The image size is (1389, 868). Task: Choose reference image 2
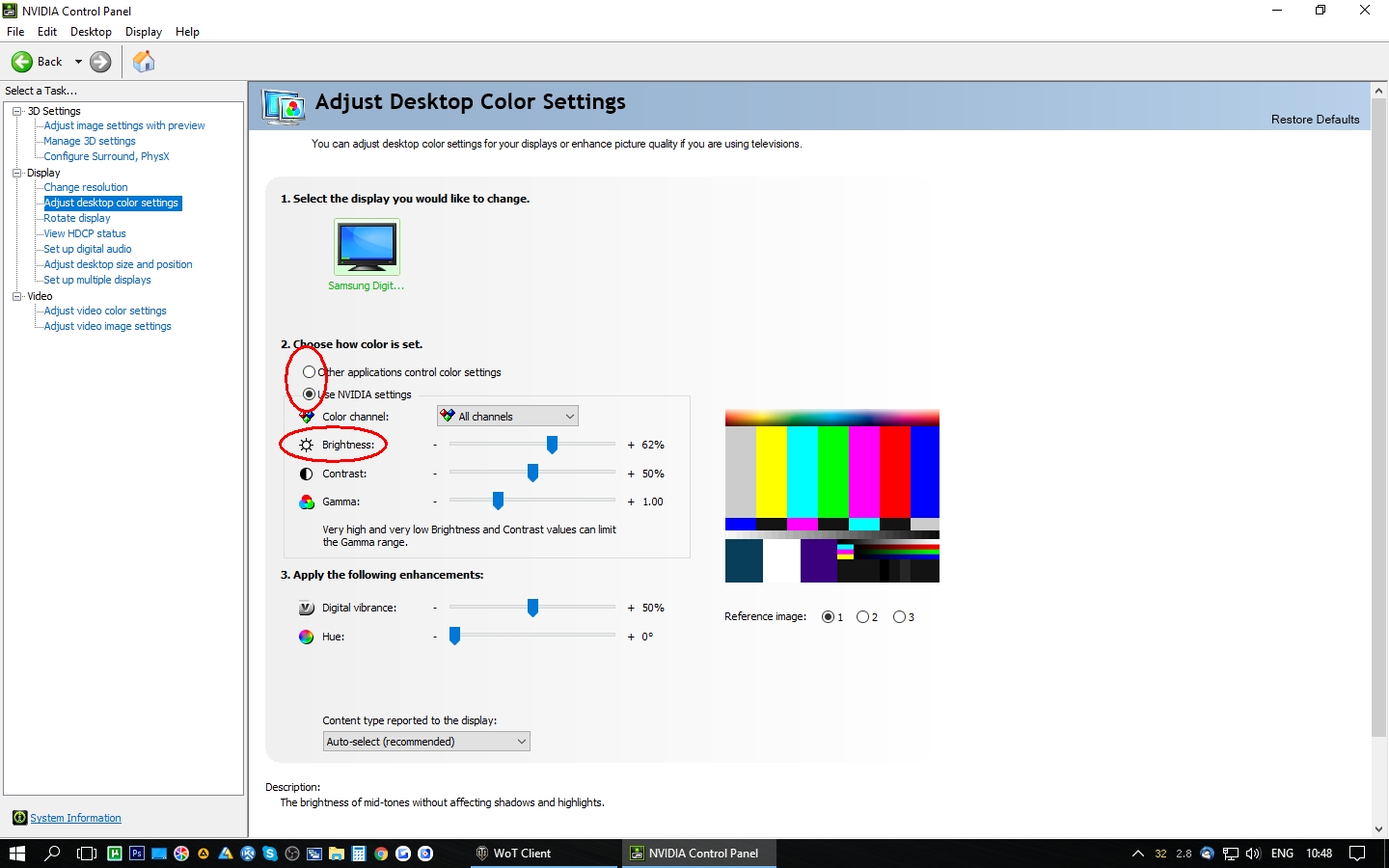[x=862, y=617]
